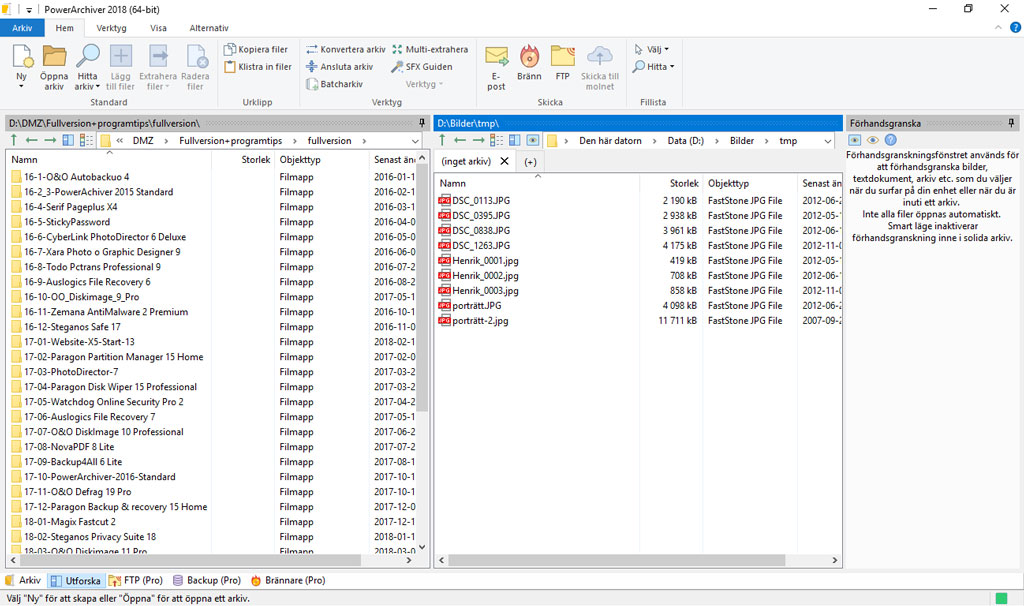Screen dimensions: 1024x606
Task: Open the Ny button dropdown arrow
Action: 21,86
